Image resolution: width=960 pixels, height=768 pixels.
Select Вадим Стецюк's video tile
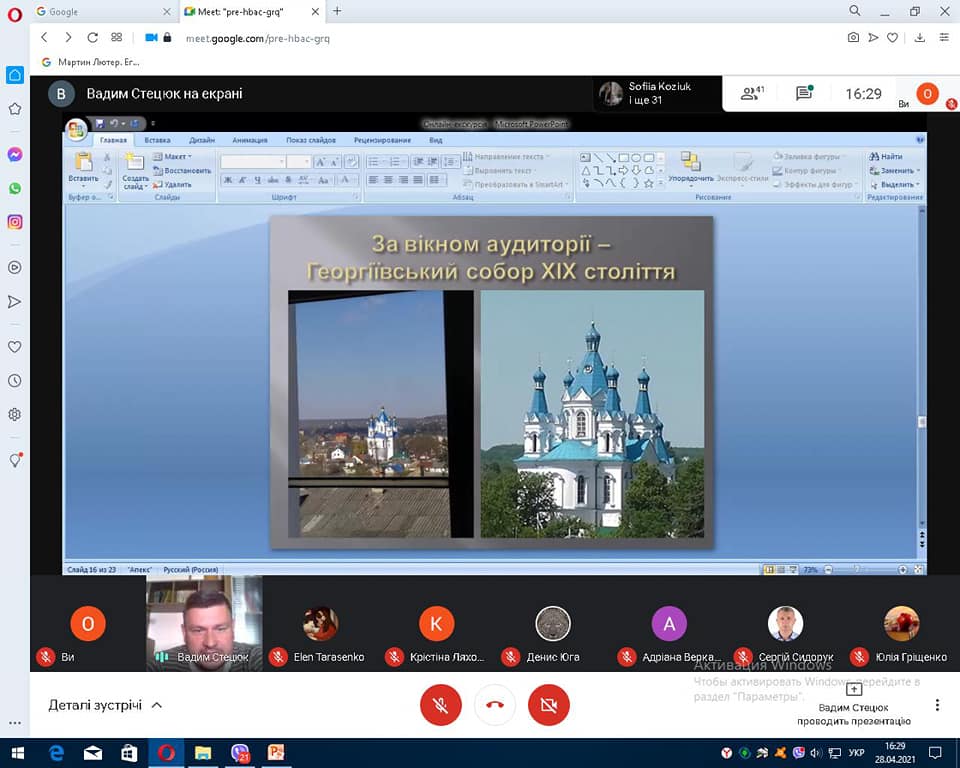pos(204,620)
